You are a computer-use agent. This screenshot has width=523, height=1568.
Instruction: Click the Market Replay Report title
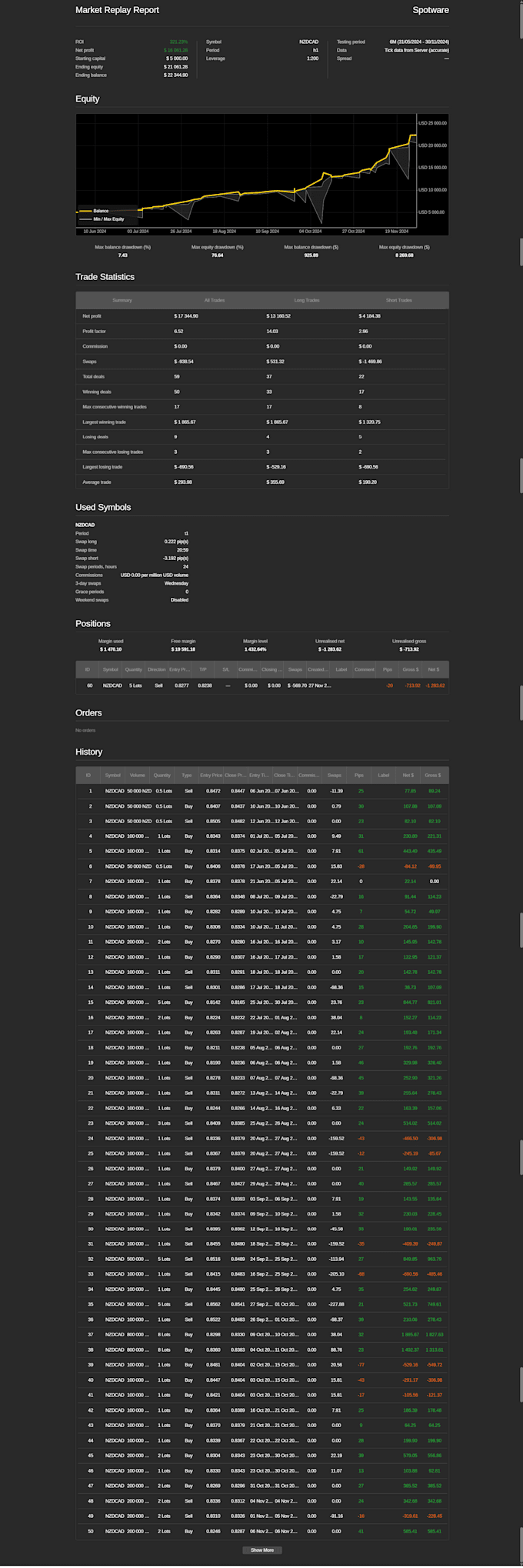(x=118, y=10)
